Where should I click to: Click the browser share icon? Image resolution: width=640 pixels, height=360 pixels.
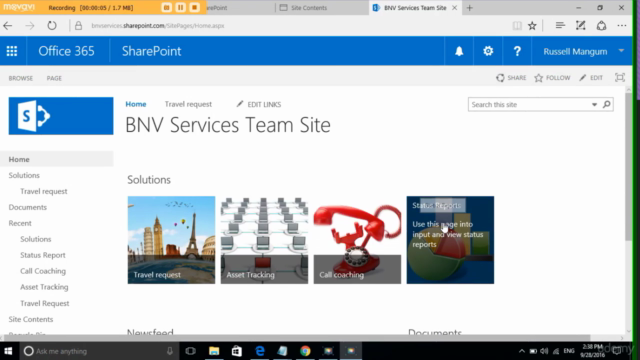[601, 26]
